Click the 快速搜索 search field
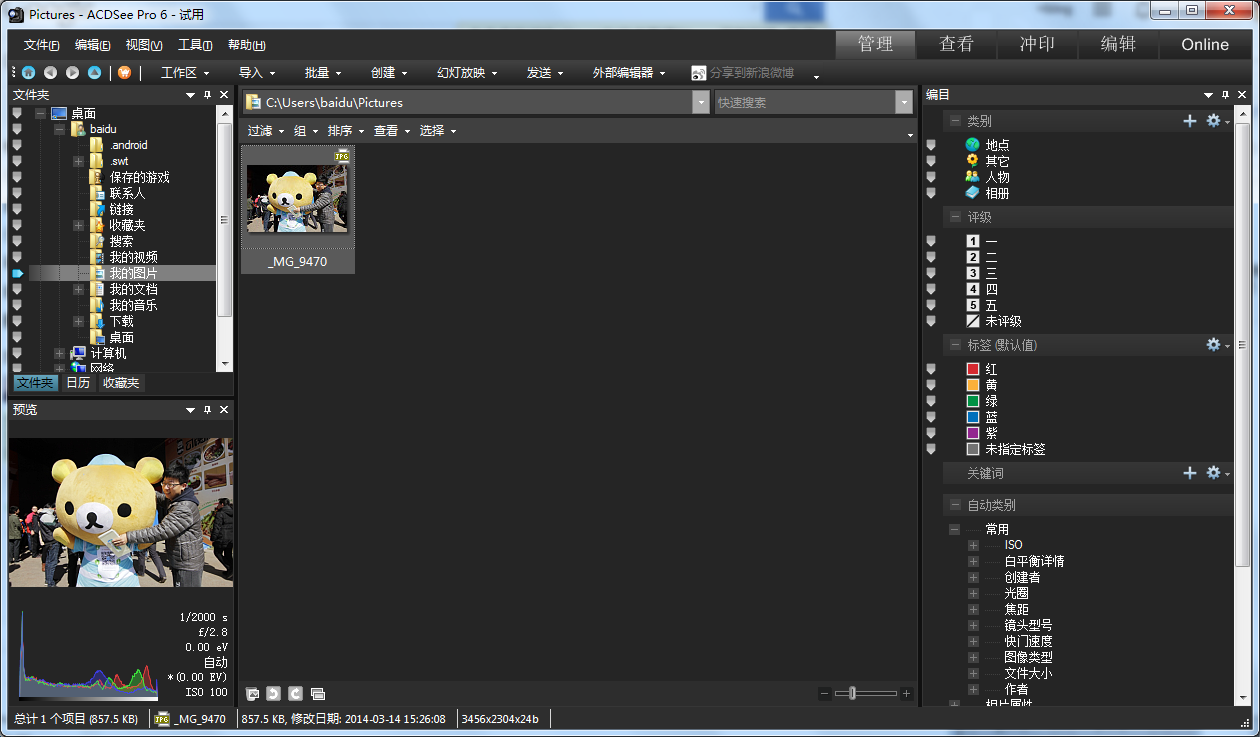 [x=806, y=102]
